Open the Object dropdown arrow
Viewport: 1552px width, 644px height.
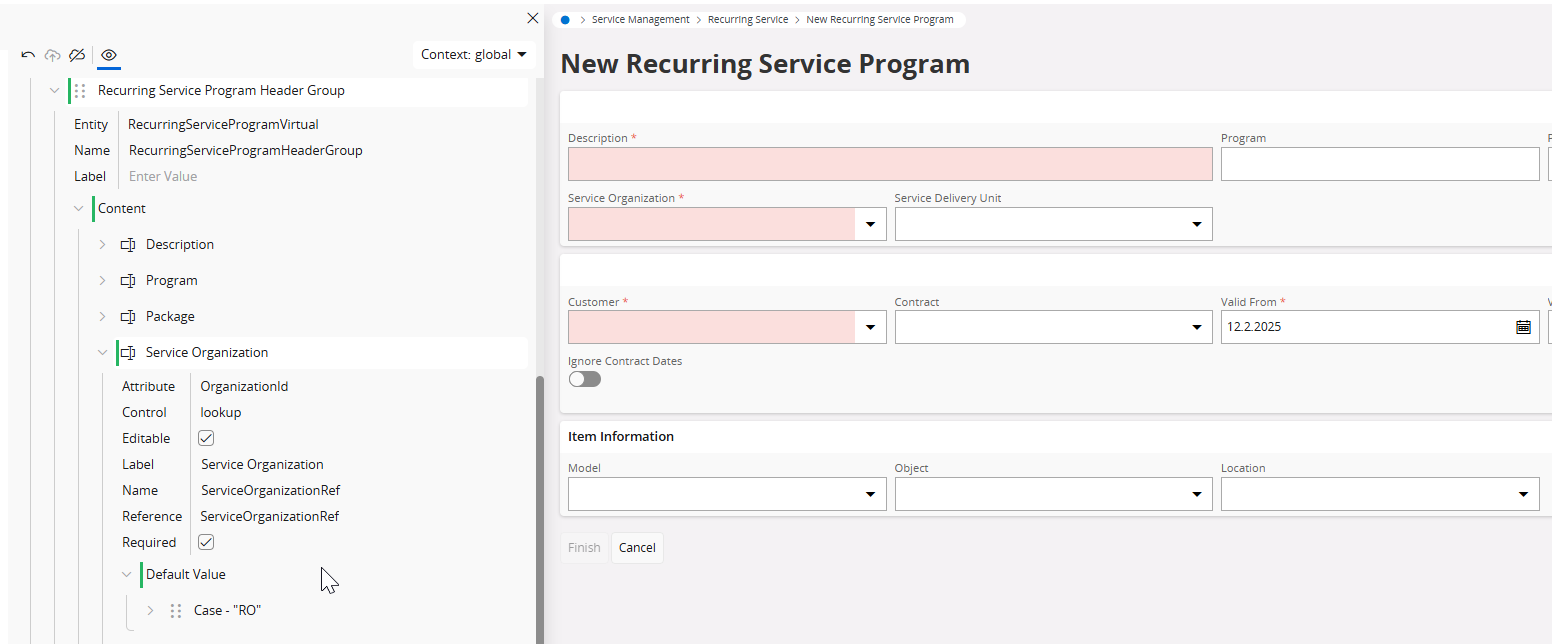pos(1197,494)
